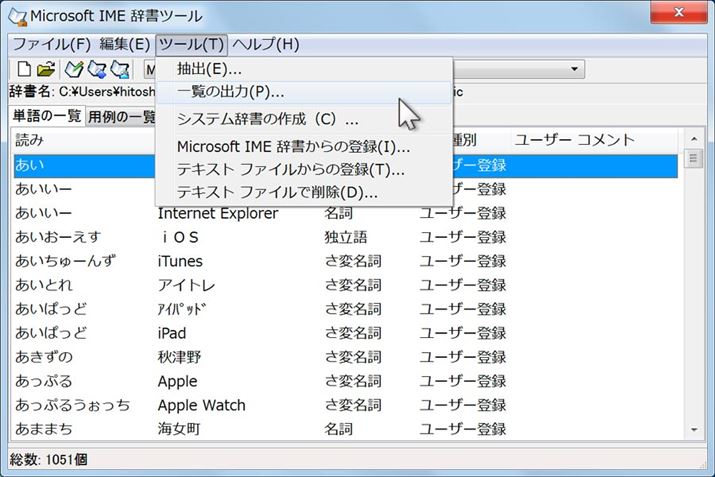This screenshot has width=715, height=477.
Task: Click the iPad word cell
Action: click(172, 333)
